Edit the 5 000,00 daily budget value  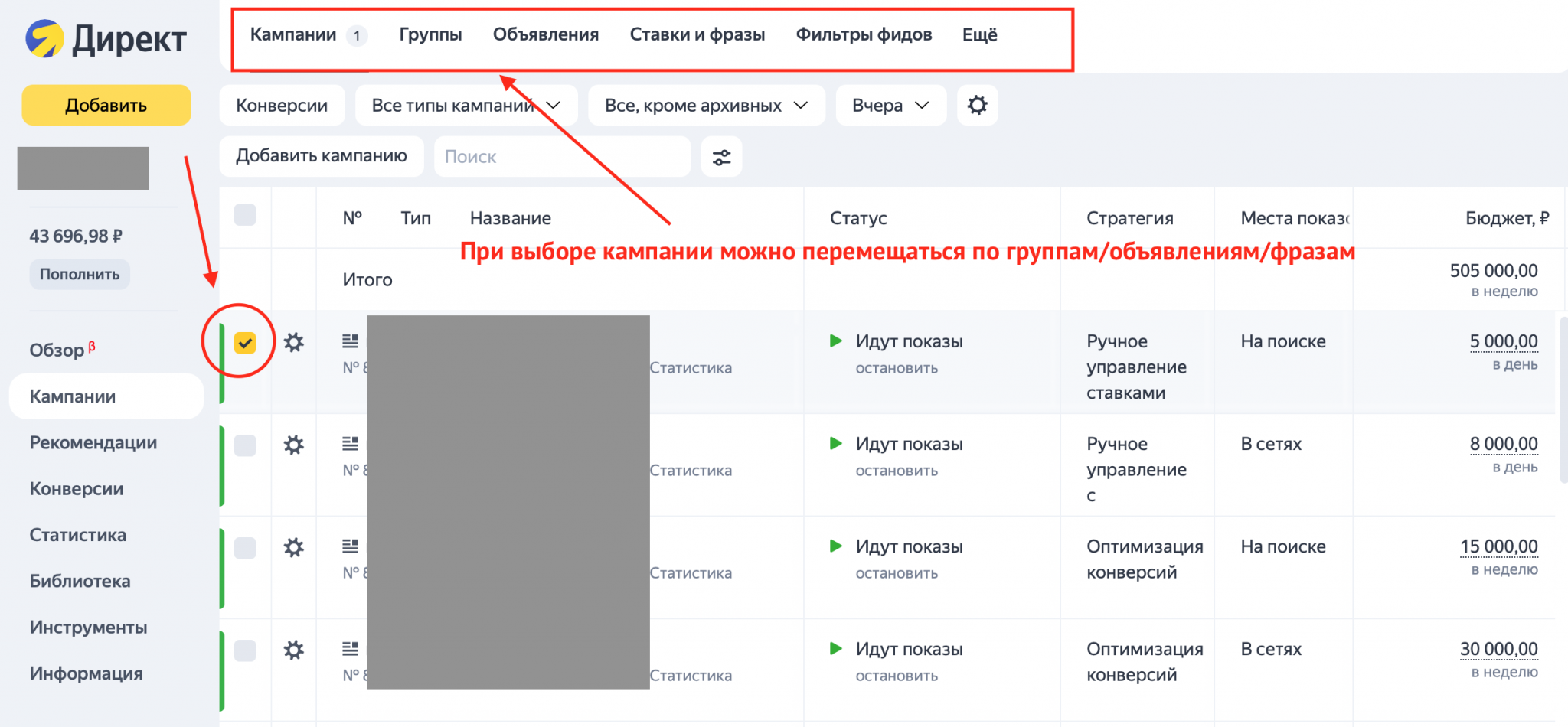[1504, 341]
